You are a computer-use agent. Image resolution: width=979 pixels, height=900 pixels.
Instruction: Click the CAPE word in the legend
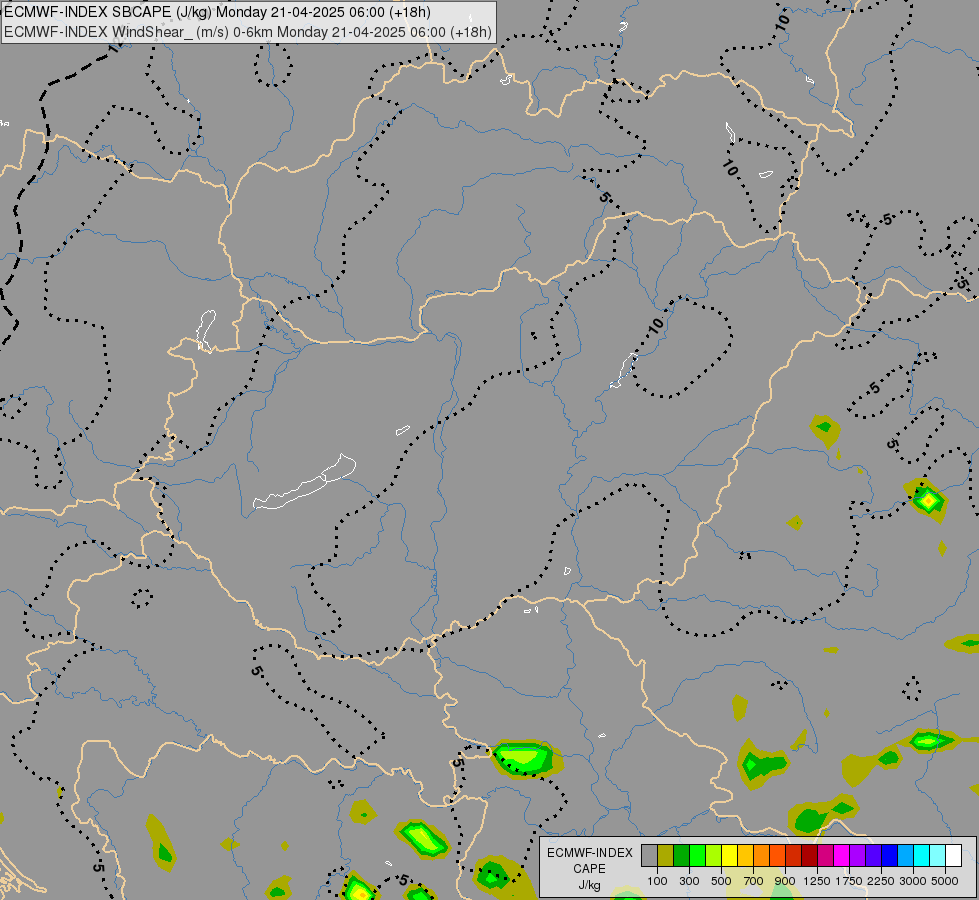[x=589, y=869]
